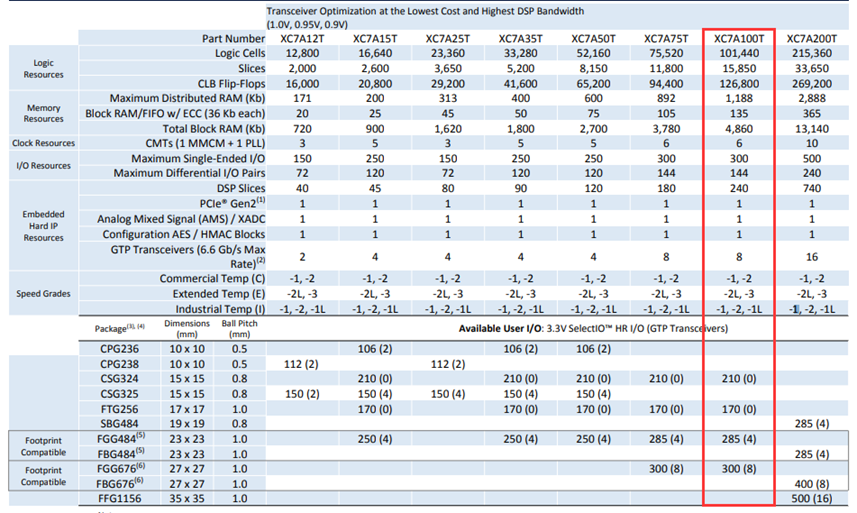This screenshot has height=513, width=857.
Task: Click the Clock Resources category cell
Action: click(43, 143)
